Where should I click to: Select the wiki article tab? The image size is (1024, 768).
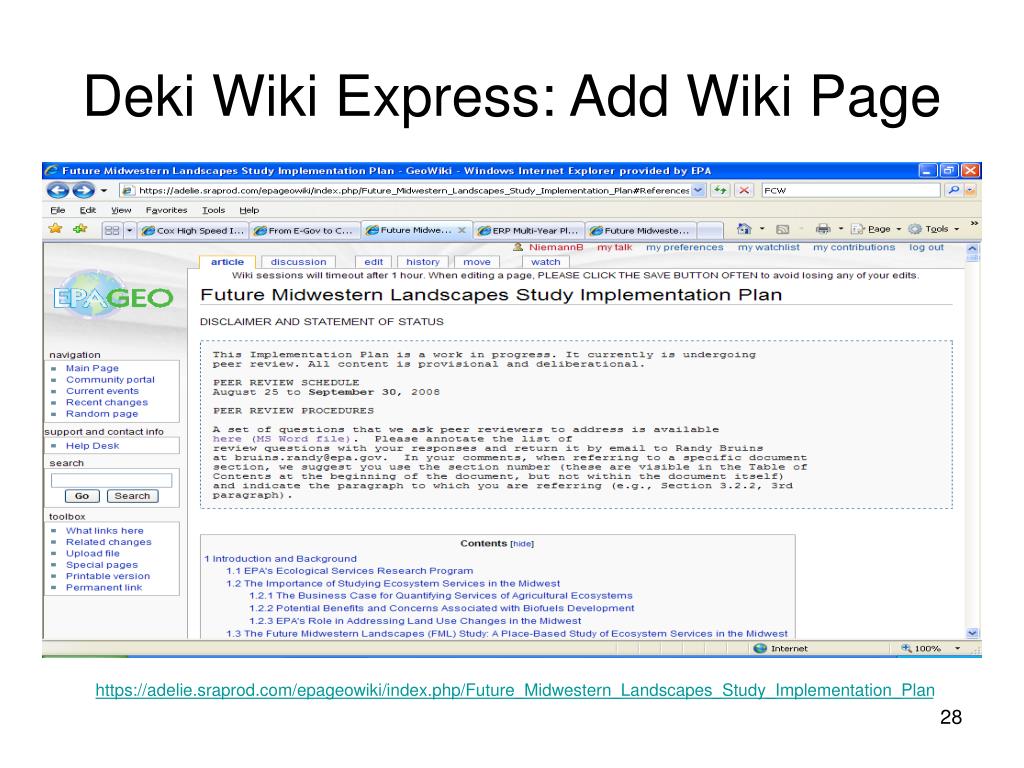pos(227,262)
